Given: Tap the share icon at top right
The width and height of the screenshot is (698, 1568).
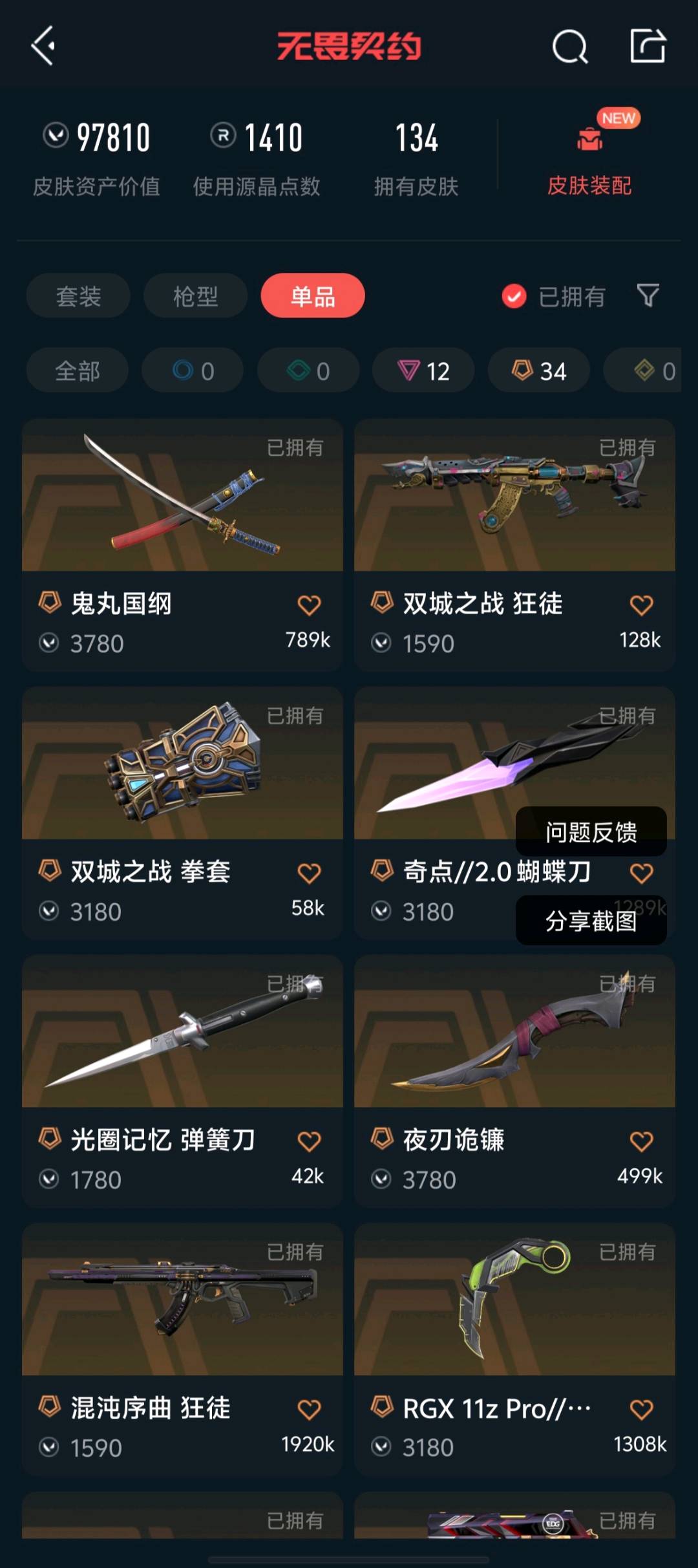Looking at the screenshot, I should click(x=648, y=46).
